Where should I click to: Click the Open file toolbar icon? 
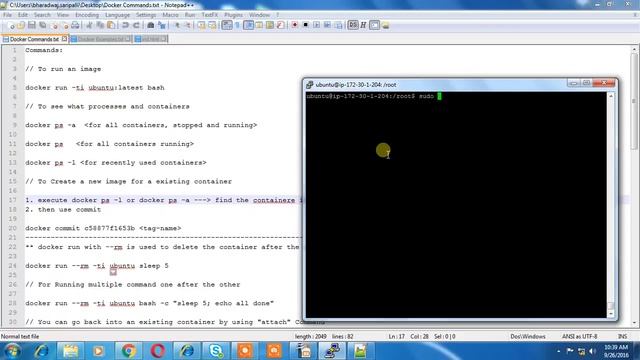[x=21, y=25]
